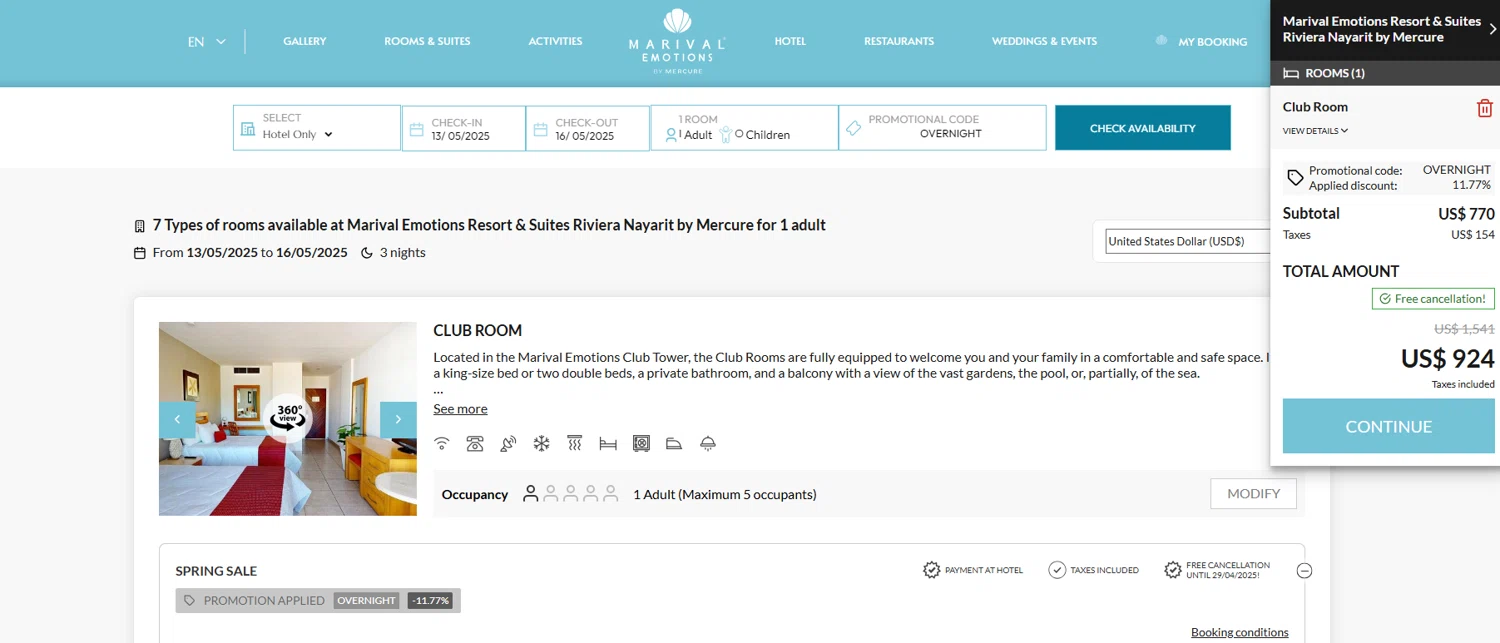1500x643 pixels.
Task: Click the telephone amenity icon
Action: click(475, 443)
